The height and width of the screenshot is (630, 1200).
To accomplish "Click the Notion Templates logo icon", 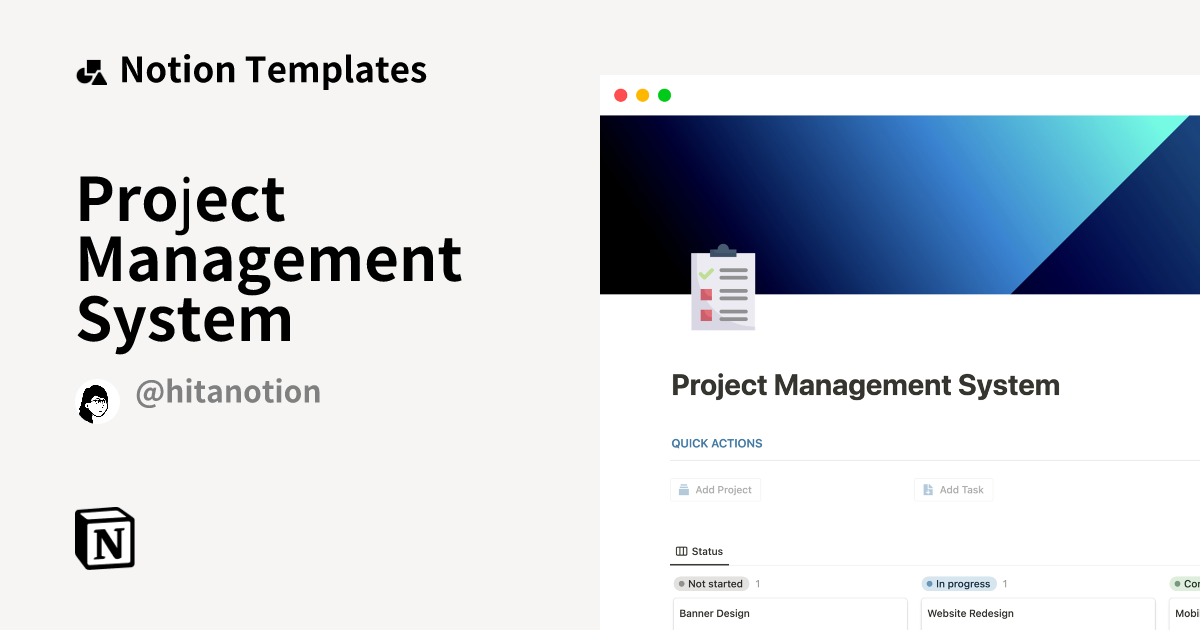I will click(91, 69).
